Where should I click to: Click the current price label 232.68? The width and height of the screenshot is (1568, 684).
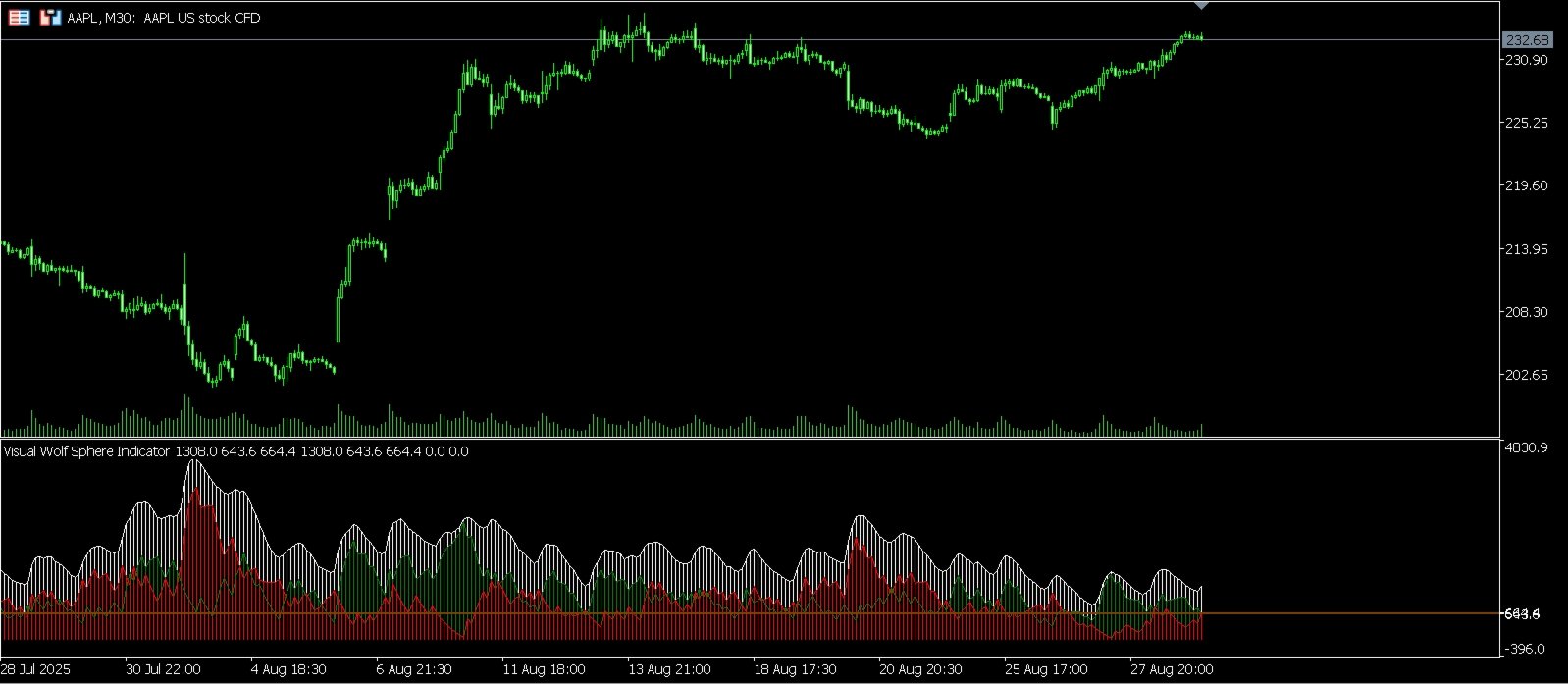[1527, 40]
